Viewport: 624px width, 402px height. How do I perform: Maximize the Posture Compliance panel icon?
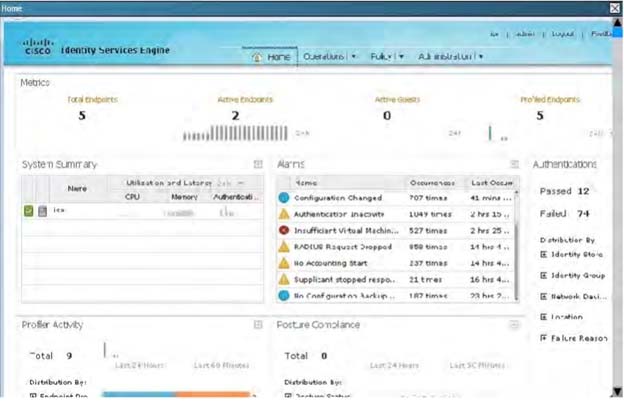pyautogui.click(x=514, y=325)
